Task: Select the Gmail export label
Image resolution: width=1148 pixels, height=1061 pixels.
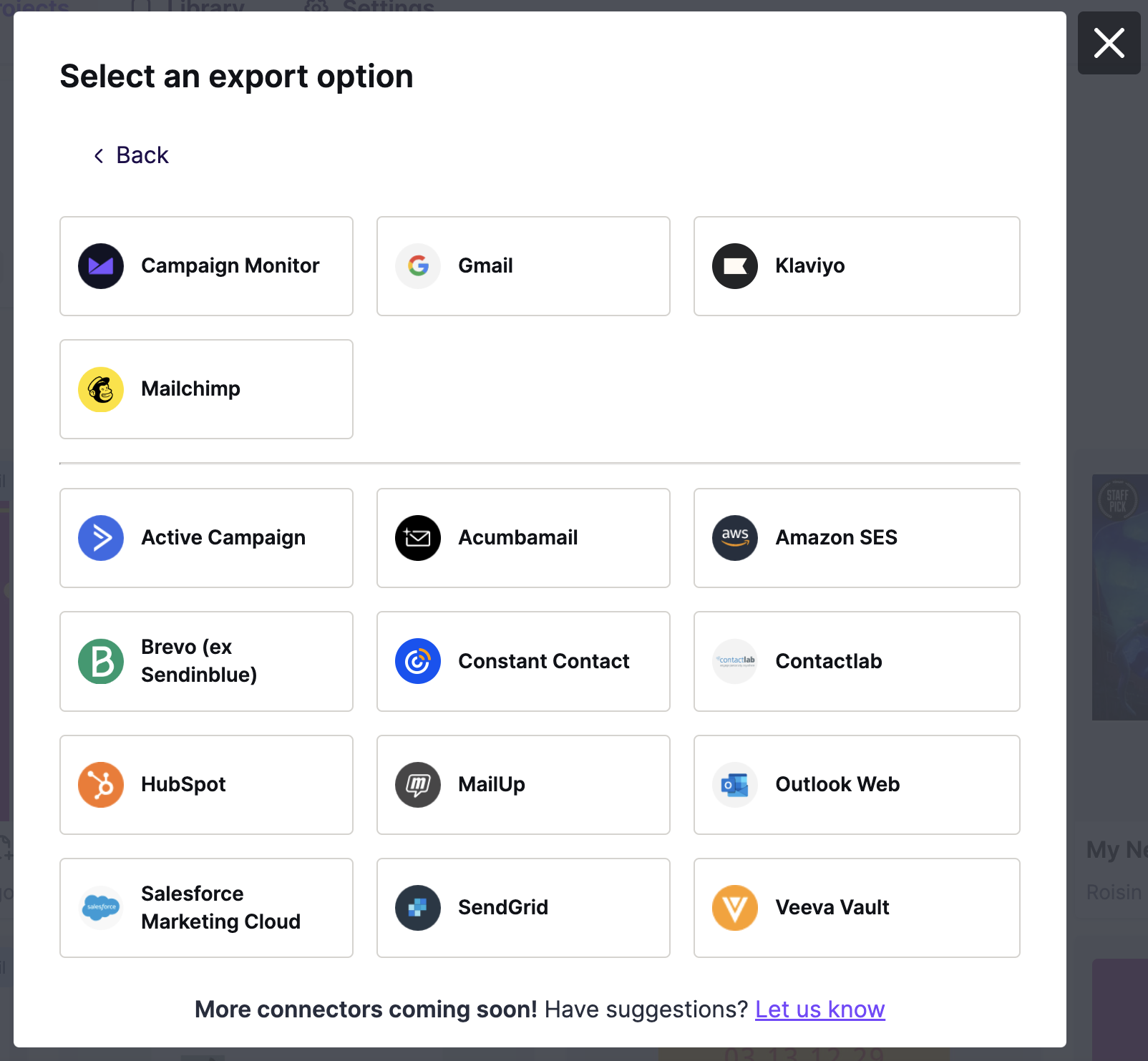Action: (486, 266)
